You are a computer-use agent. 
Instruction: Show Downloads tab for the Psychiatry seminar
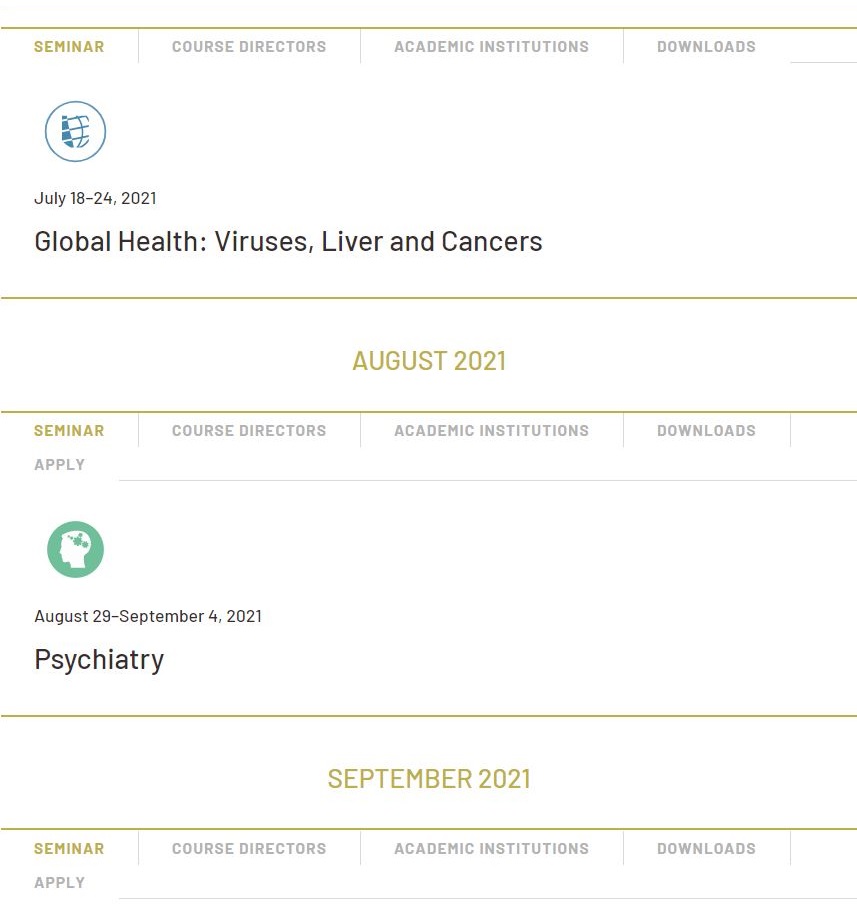click(x=706, y=431)
